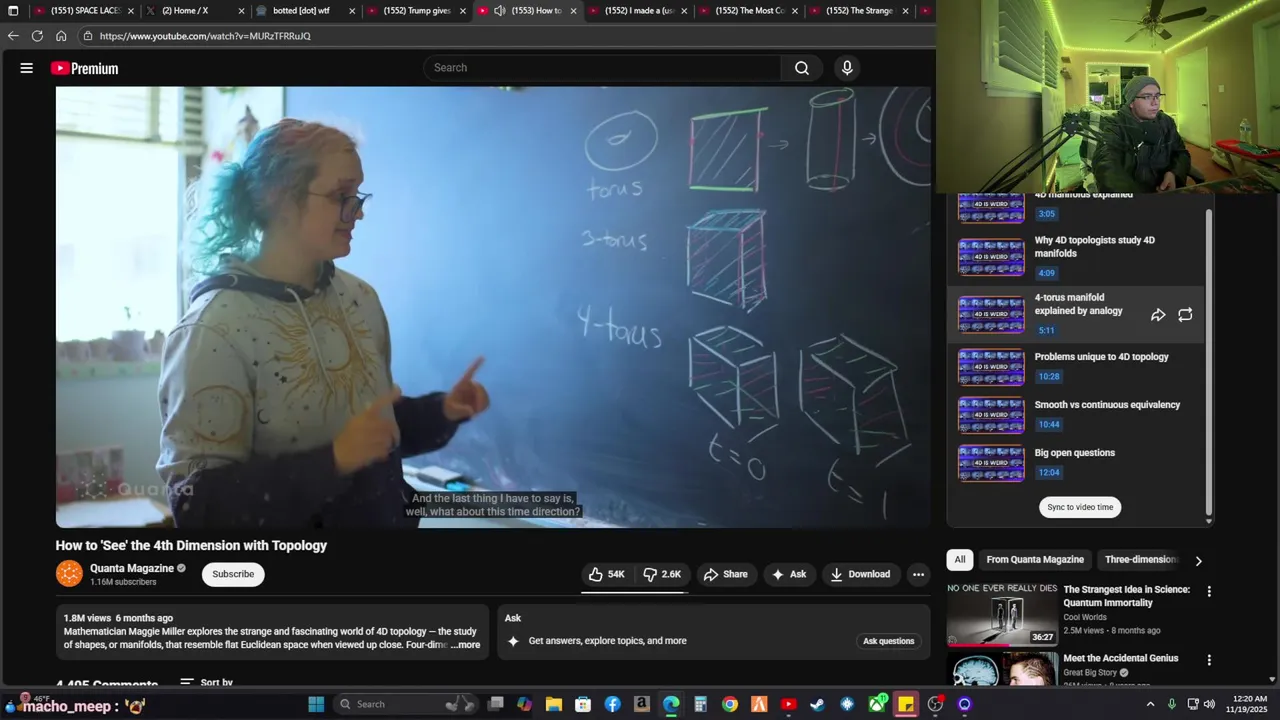Open more actions three-dot menu
The width and height of the screenshot is (1280, 720).
[x=918, y=574]
